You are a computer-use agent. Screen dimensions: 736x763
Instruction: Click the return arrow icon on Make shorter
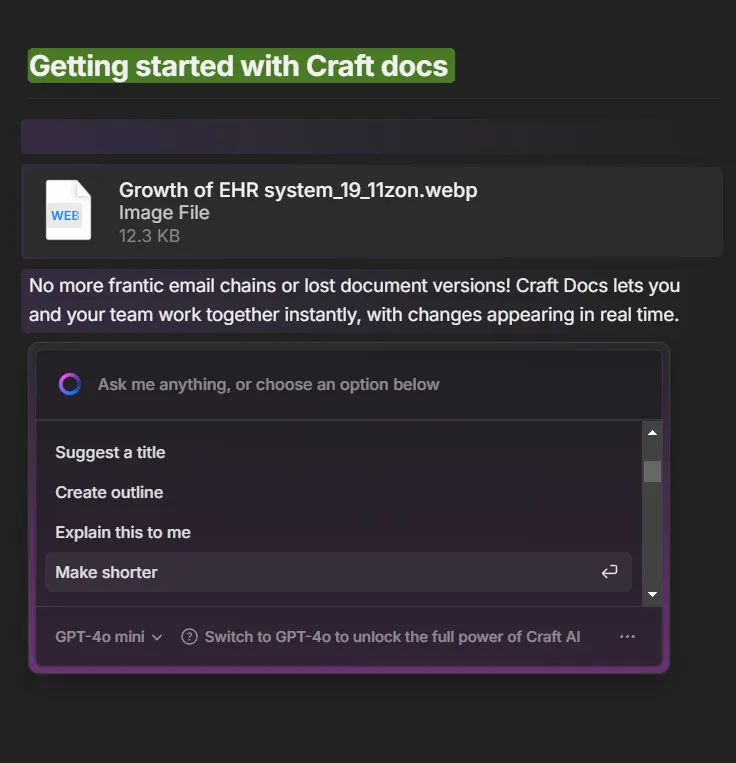[x=609, y=572]
